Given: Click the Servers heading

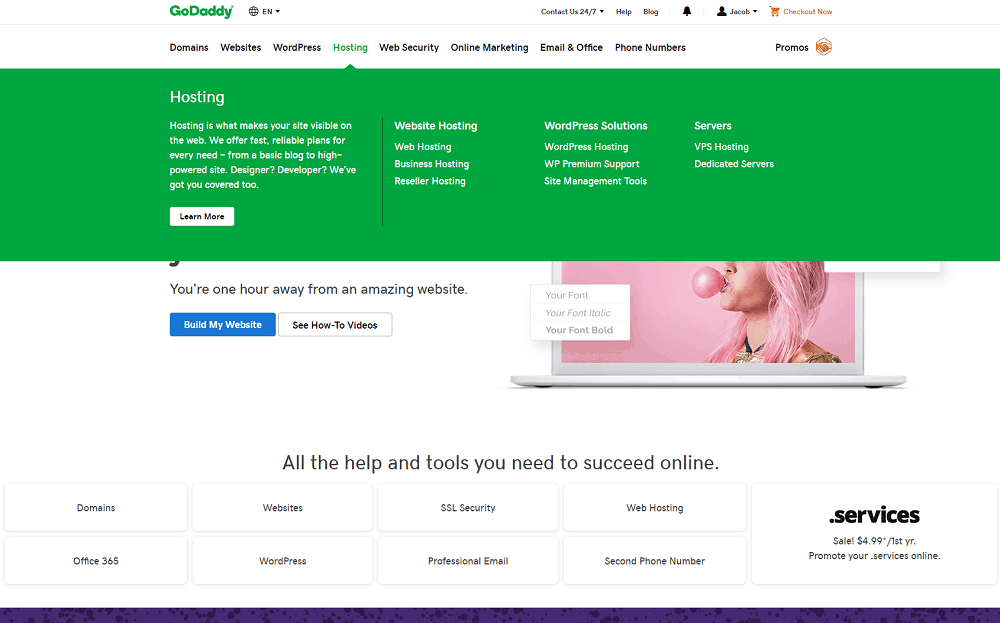Looking at the screenshot, I should (713, 126).
